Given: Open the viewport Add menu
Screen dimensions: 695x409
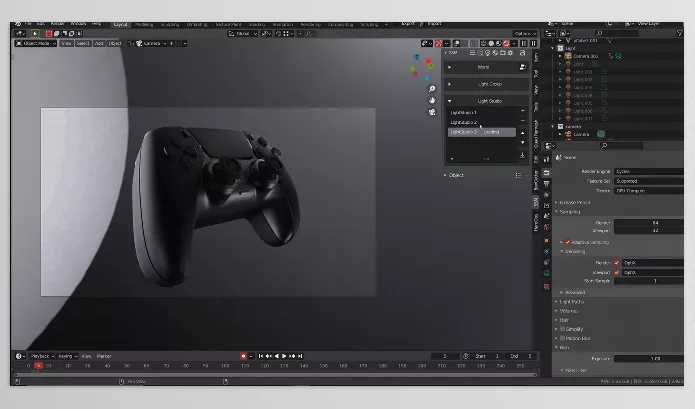Looking at the screenshot, I should 99,43.
